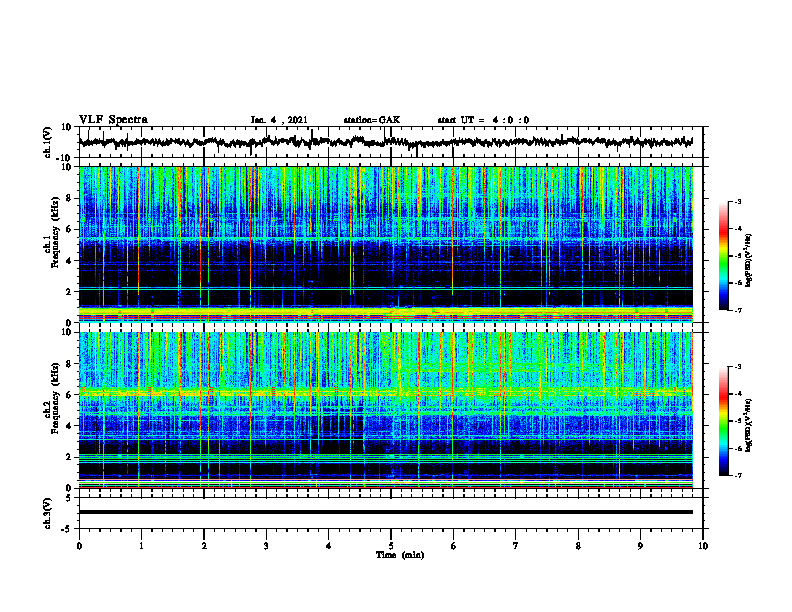Click the time axis tick label "1"
The image size is (792, 612).
(141, 546)
